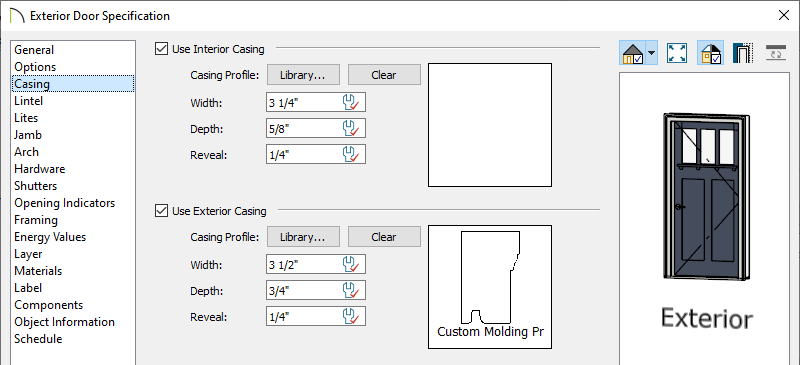800x365 pixels.
Task: Click the door frame icon in preview toolbar
Action: 743,53
